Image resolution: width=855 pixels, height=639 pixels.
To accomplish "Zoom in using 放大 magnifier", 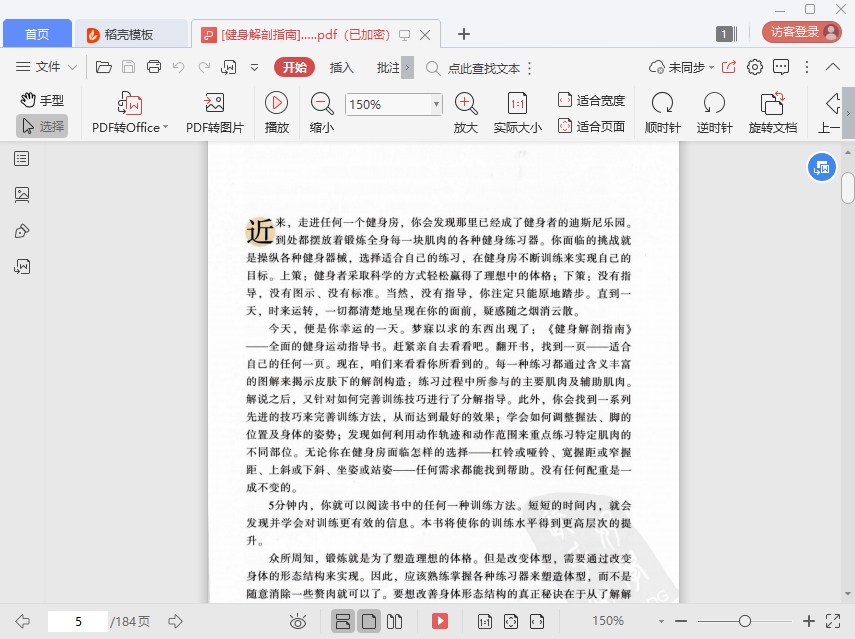I will point(466,103).
